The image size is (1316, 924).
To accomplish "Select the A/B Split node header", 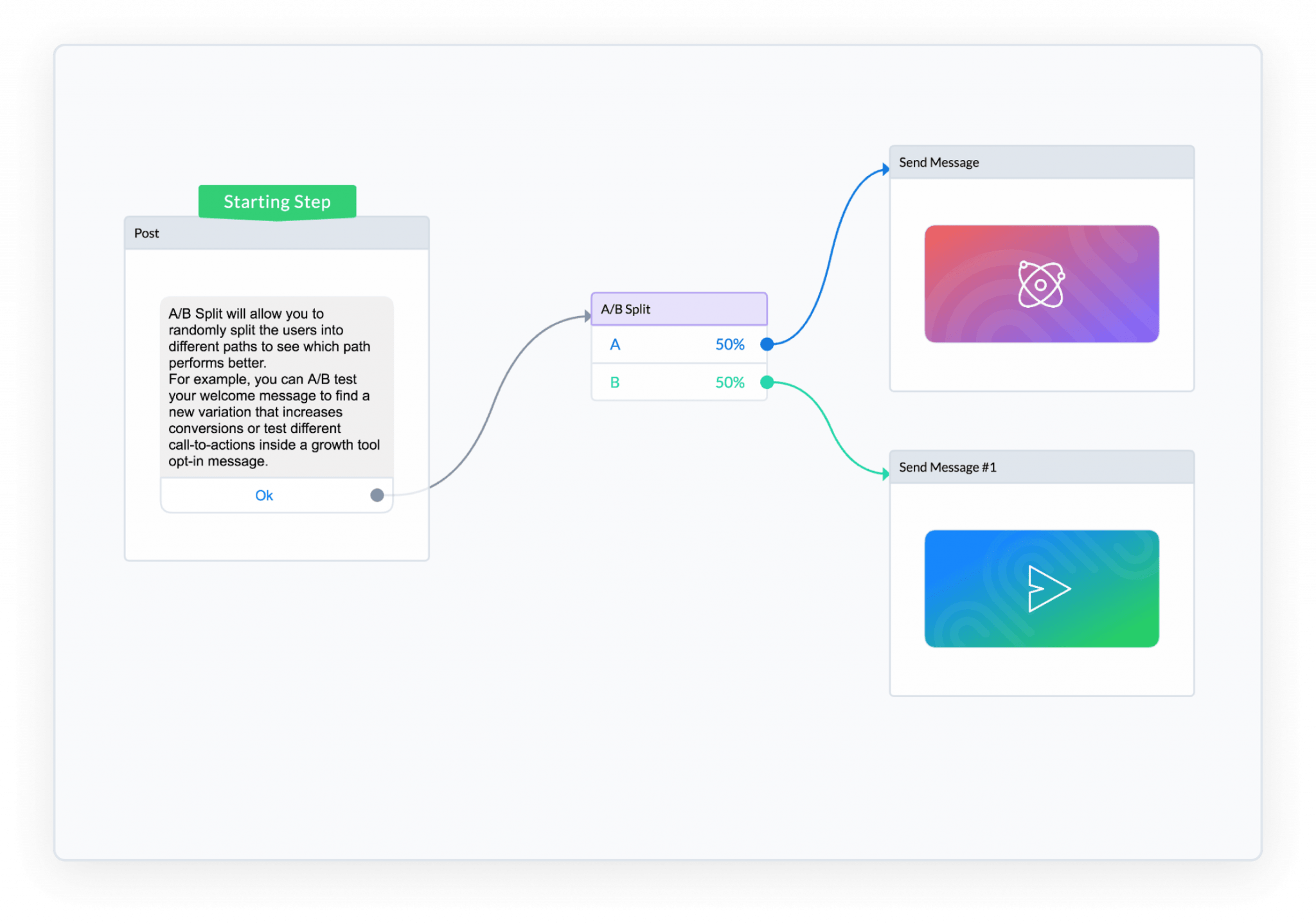I will coord(679,309).
